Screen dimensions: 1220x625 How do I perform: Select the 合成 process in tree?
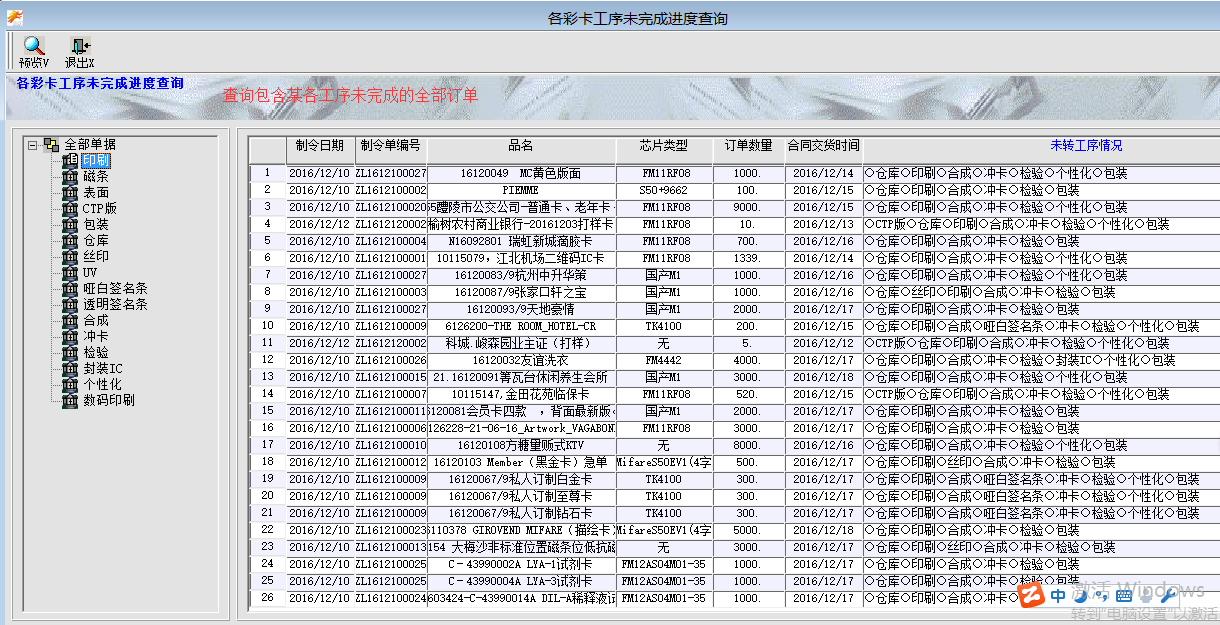point(96,321)
